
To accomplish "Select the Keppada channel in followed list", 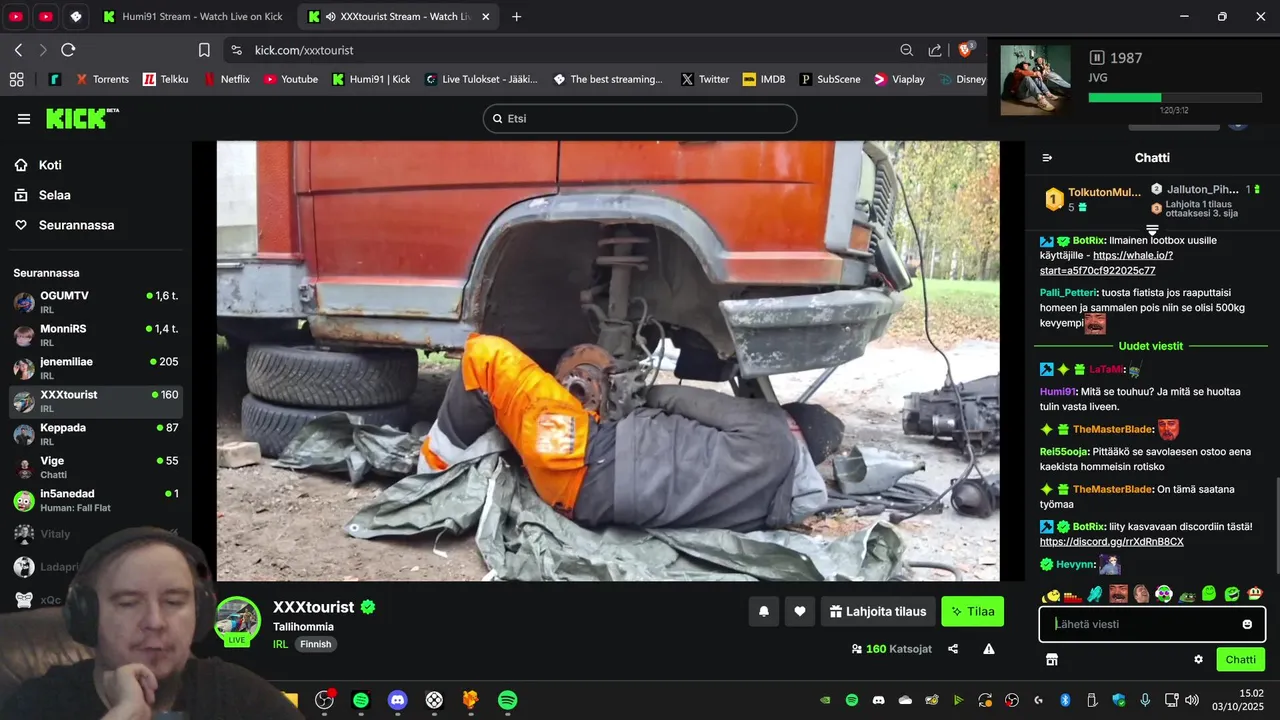I will pyautogui.click(x=96, y=434).
